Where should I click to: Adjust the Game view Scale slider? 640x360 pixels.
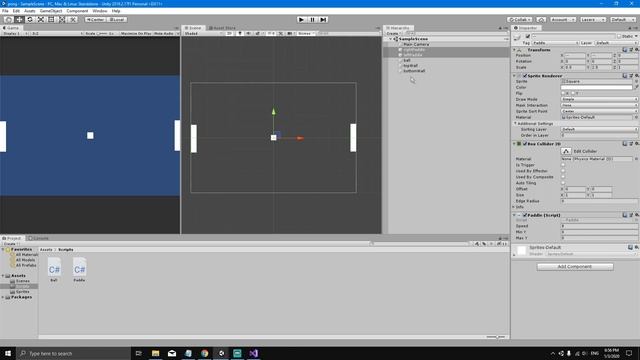point(103,33)
